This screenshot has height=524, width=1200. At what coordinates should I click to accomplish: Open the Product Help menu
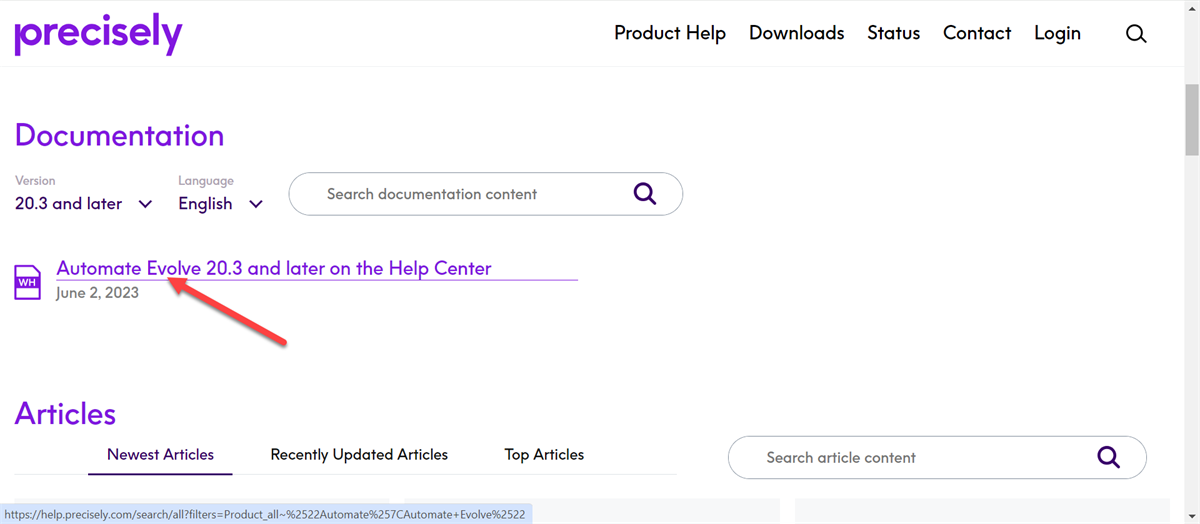tap(670, 33)
